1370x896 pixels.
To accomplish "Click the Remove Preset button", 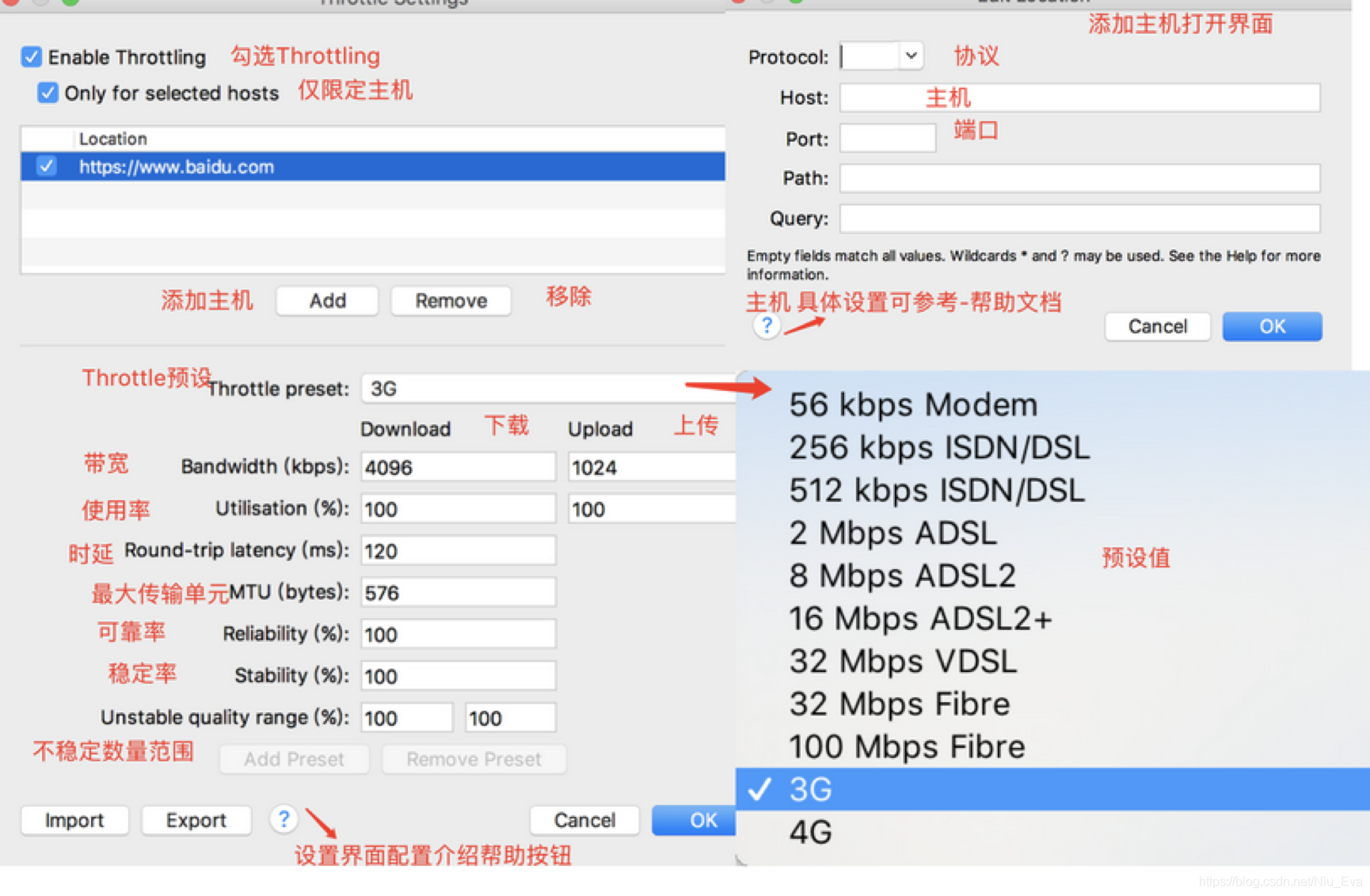I will pyautogui.click(x=474, y=759).
